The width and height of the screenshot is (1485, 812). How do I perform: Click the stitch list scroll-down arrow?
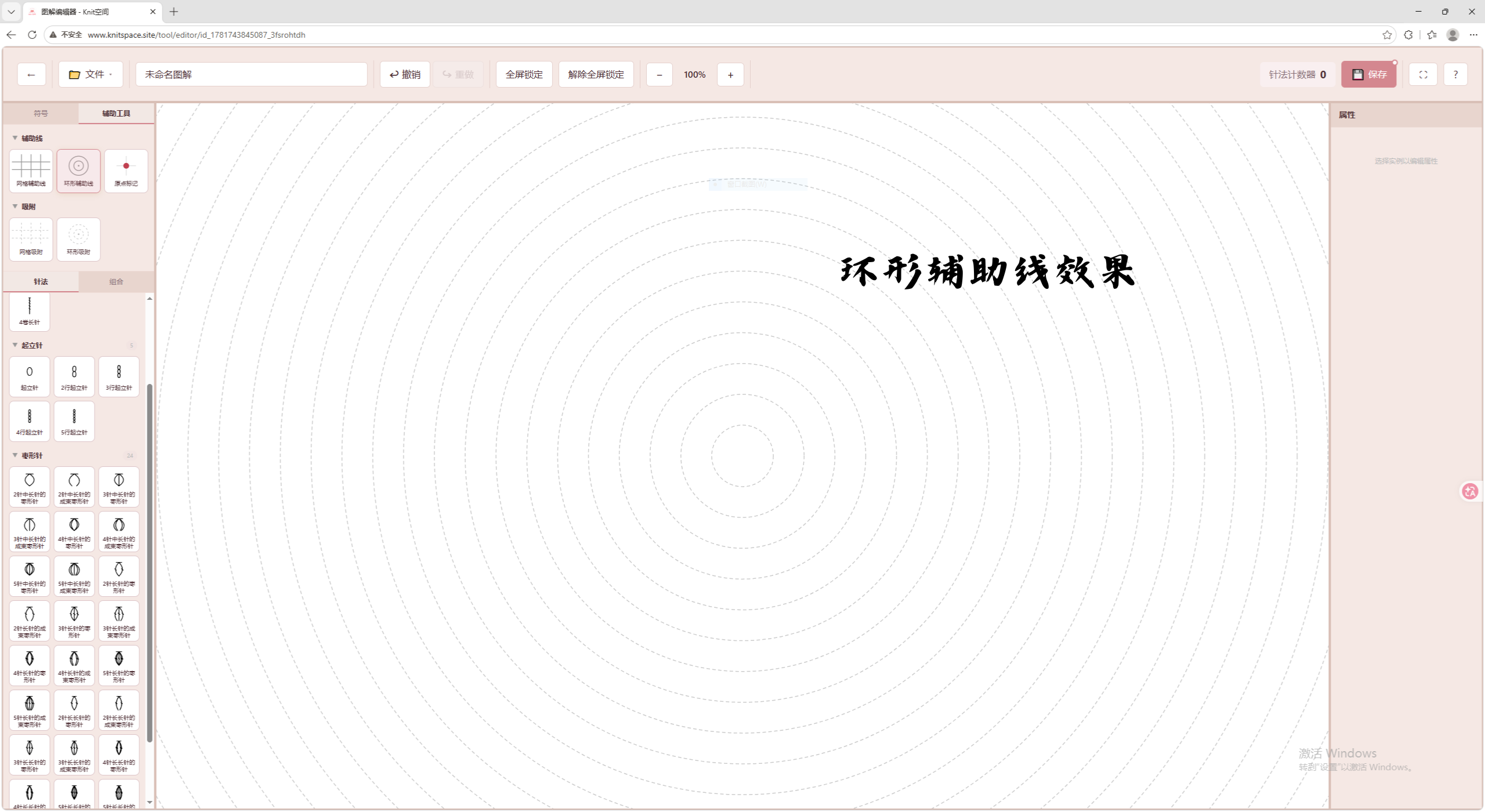tap(150, 803)
